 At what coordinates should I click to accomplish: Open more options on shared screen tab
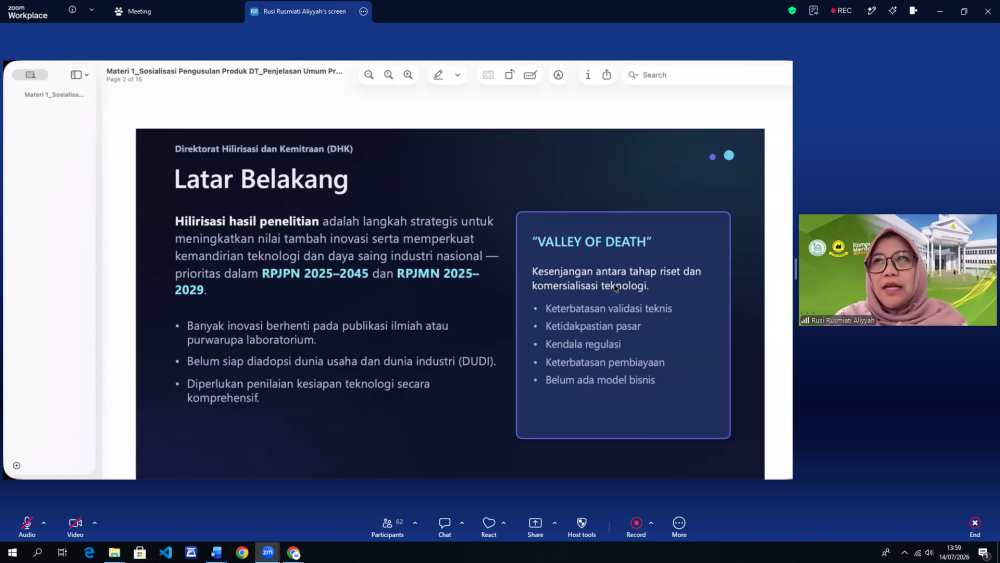point(364,11)
